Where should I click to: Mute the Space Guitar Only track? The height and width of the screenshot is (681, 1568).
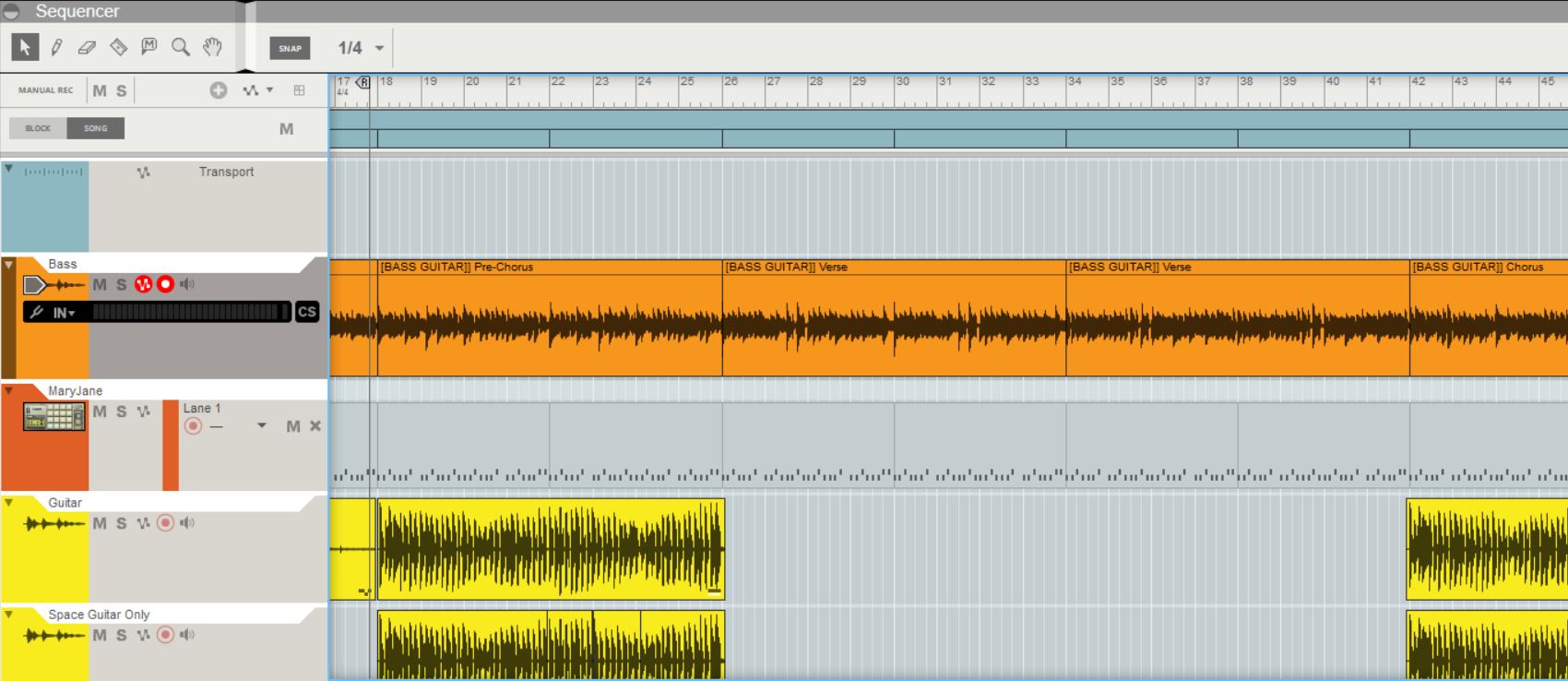(x=100, y=635)
